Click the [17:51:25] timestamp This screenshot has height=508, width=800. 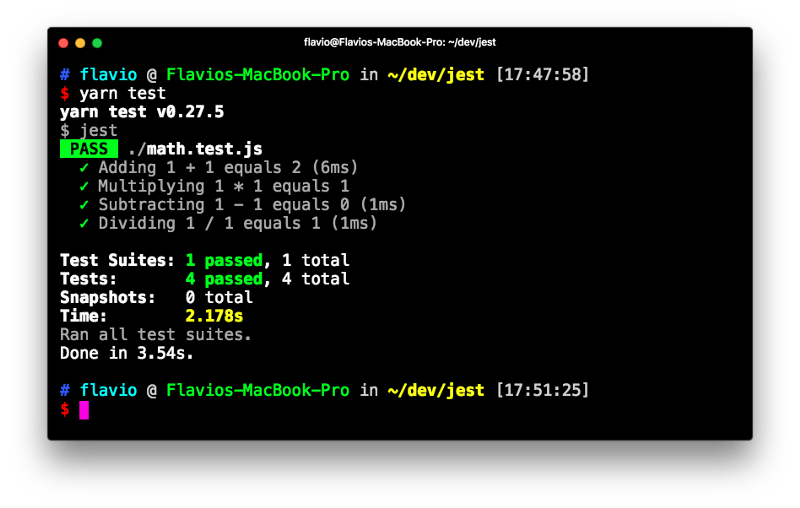[x=543, y=390]
